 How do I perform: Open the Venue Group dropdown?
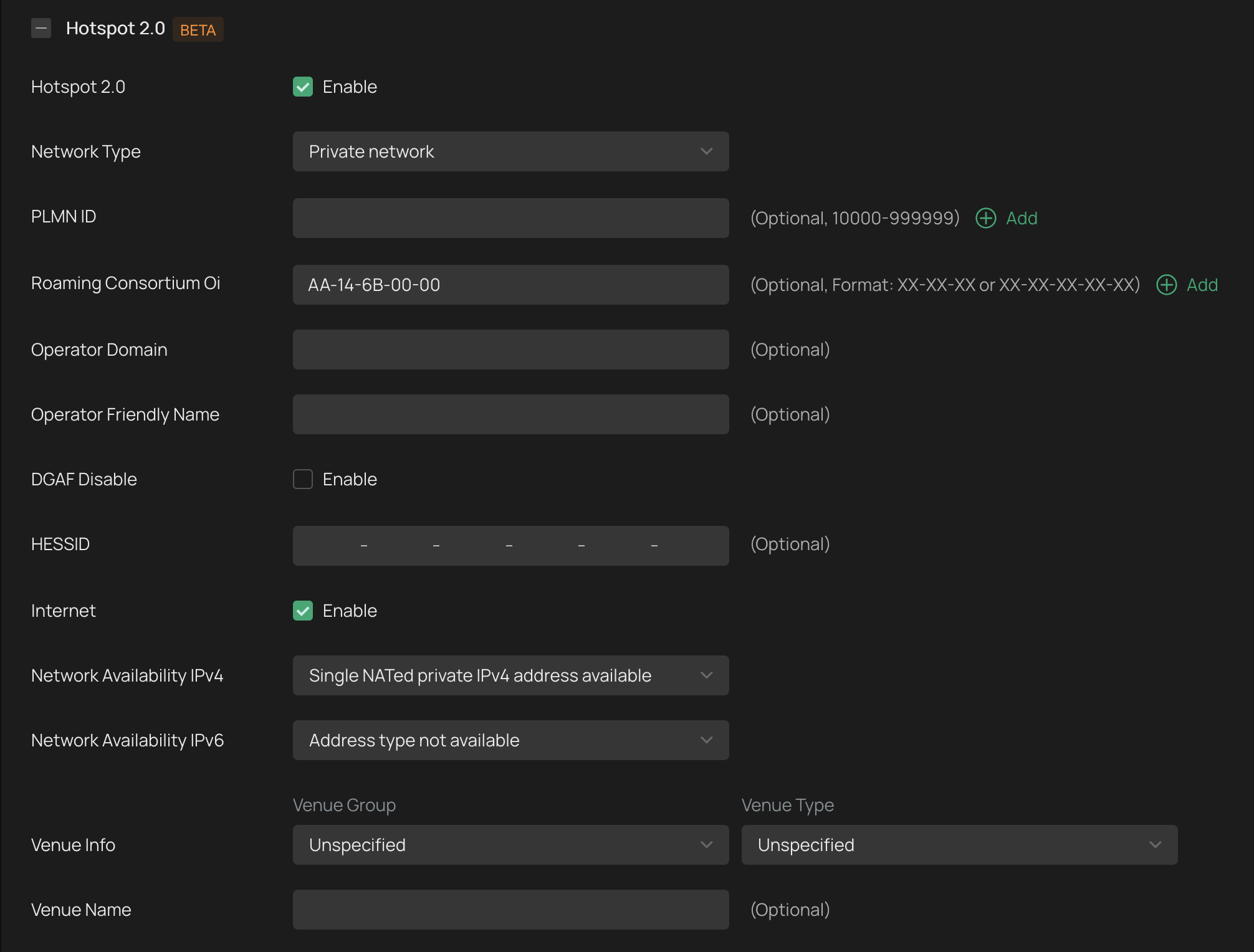tap(510, 845)
